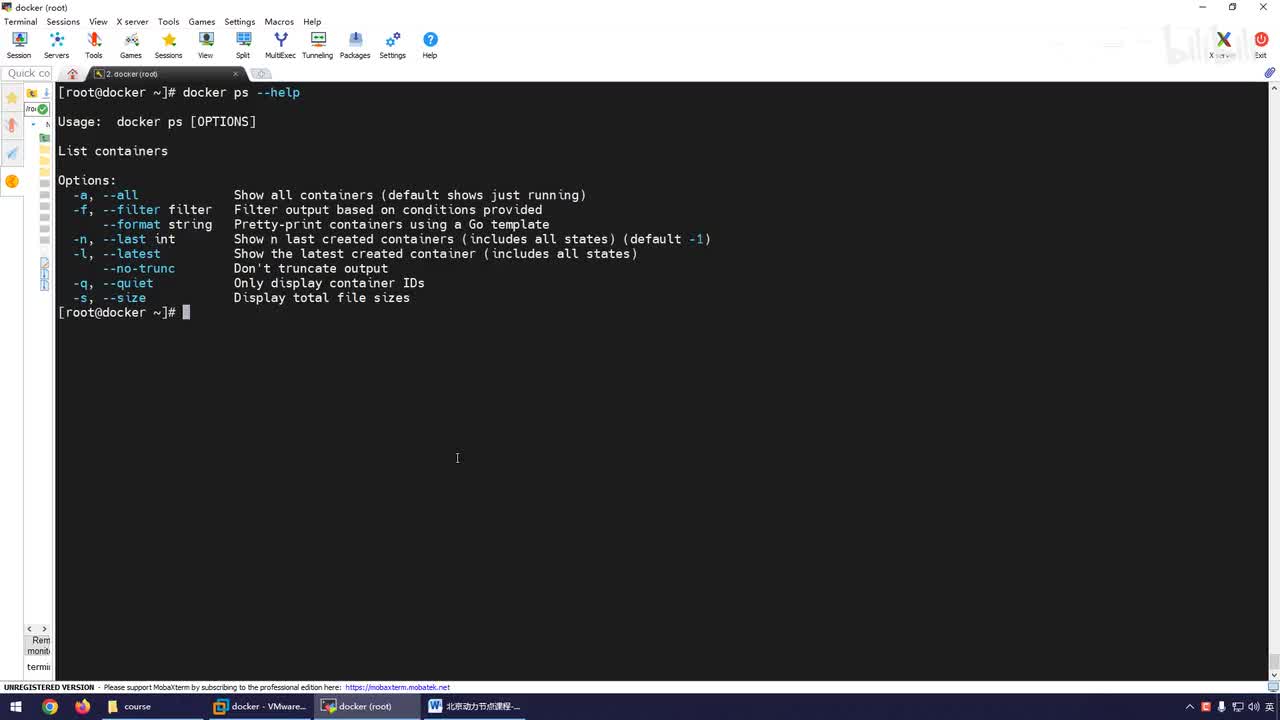Click the '--quiet' option text
This screenshot has width=1280, height=720.
[128, 283]
